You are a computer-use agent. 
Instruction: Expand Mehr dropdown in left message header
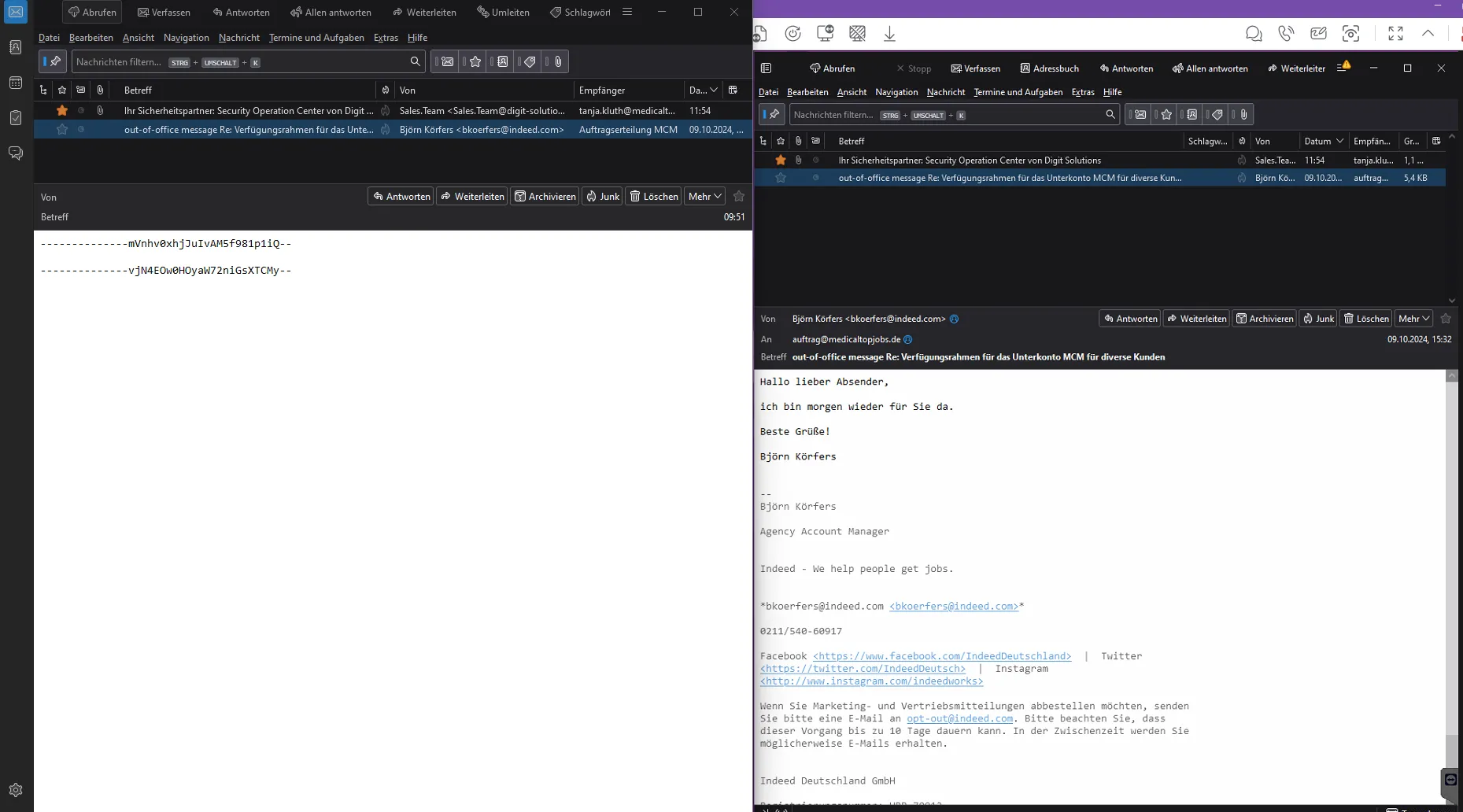click(x=705, y=196)
